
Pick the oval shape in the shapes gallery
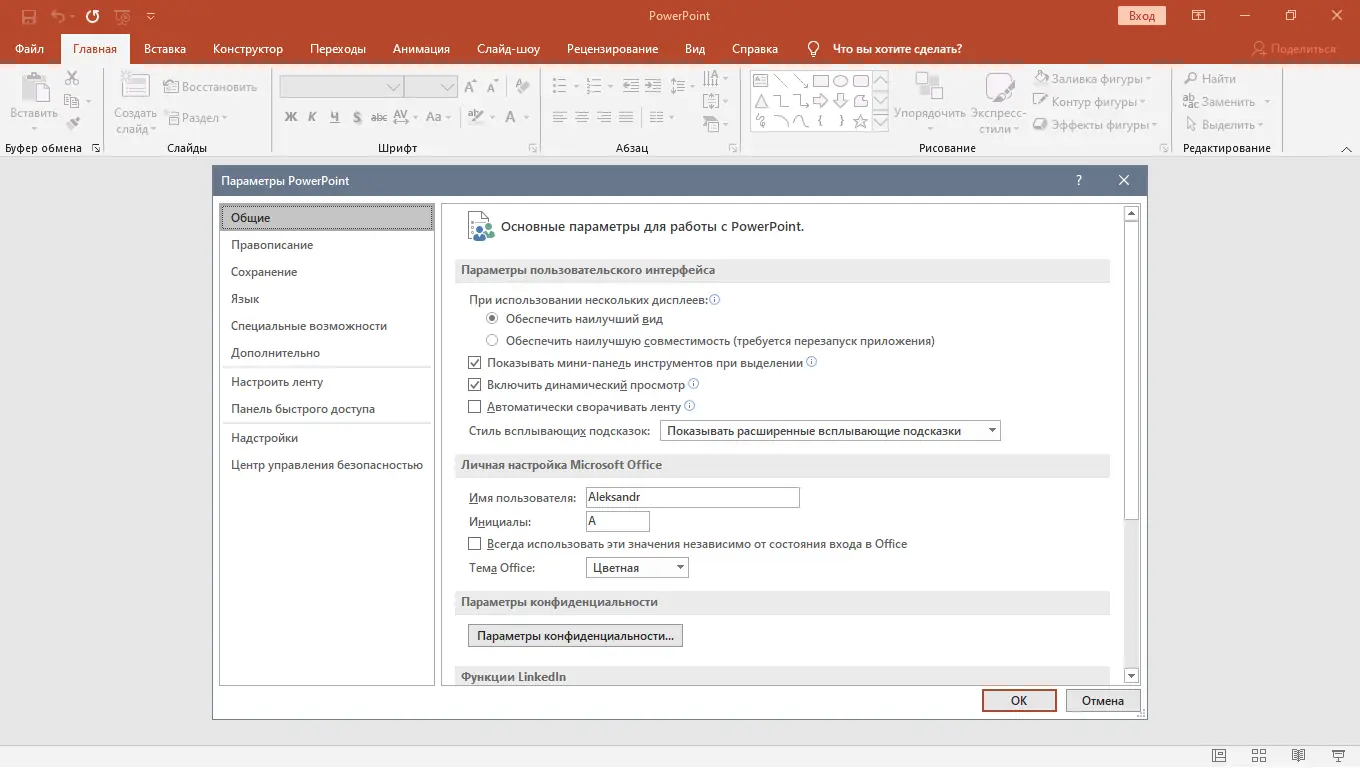[841, 81]
